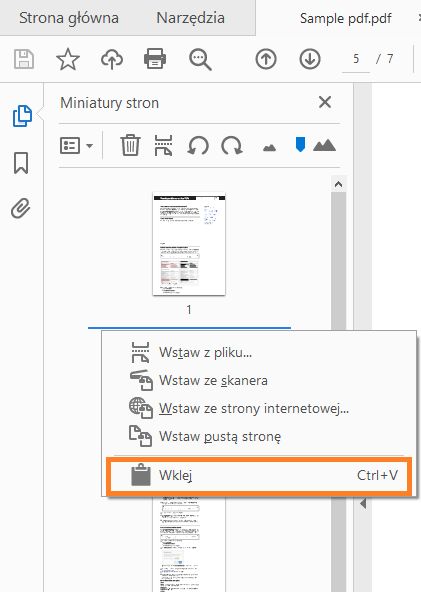Click insert pages icon in thumbnail toolbar

(163, 145)
